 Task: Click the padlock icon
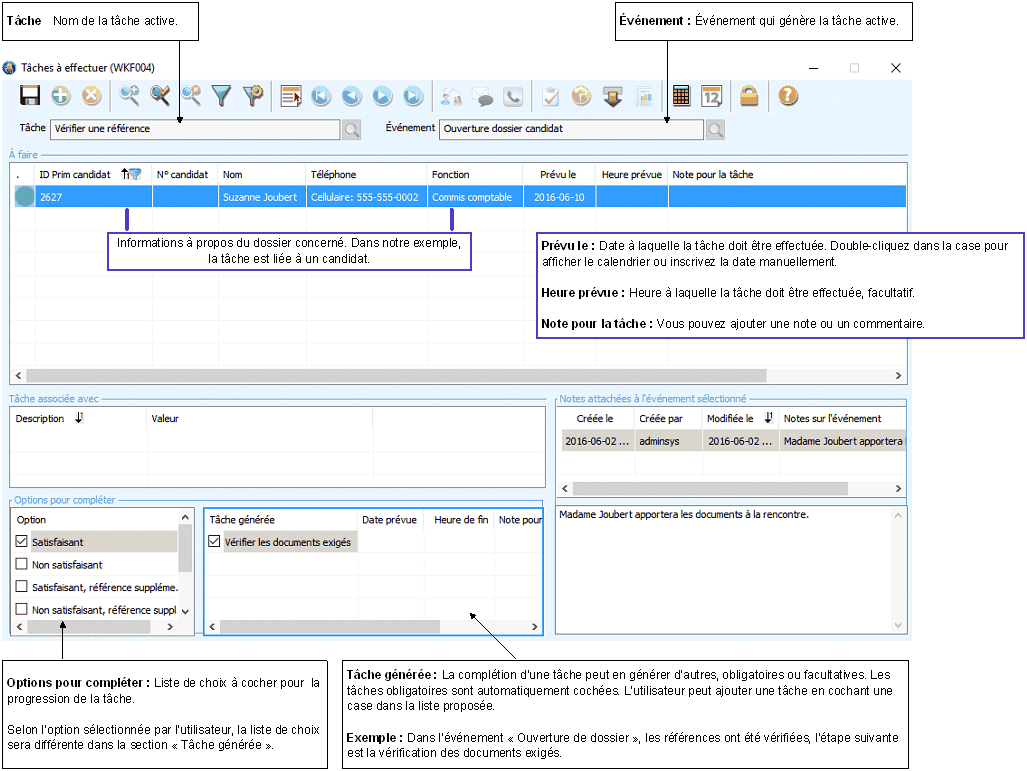(x=749, y=96)
